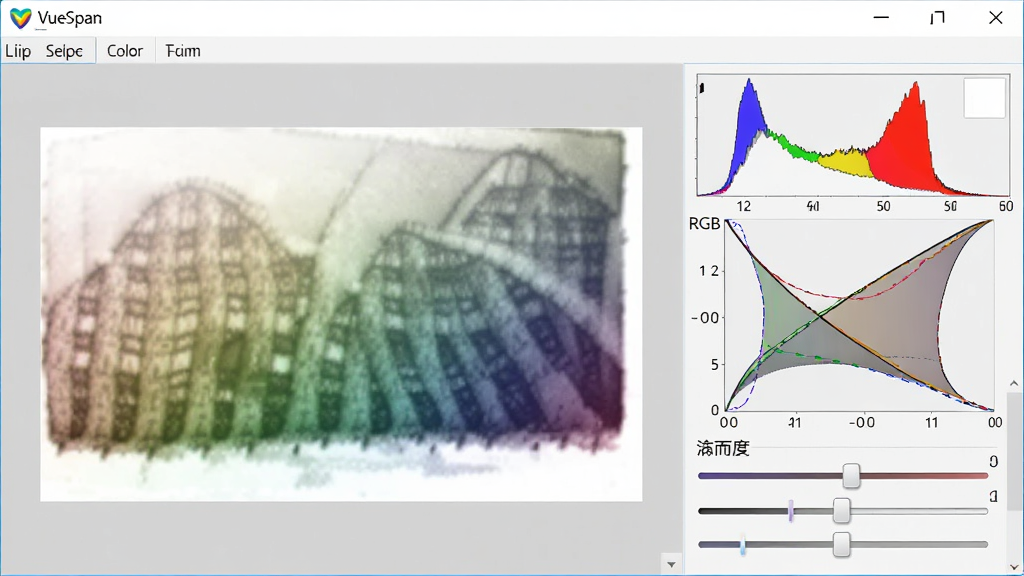
Task: Minimize the VueSpan window
Action: (x=881, y=18)
